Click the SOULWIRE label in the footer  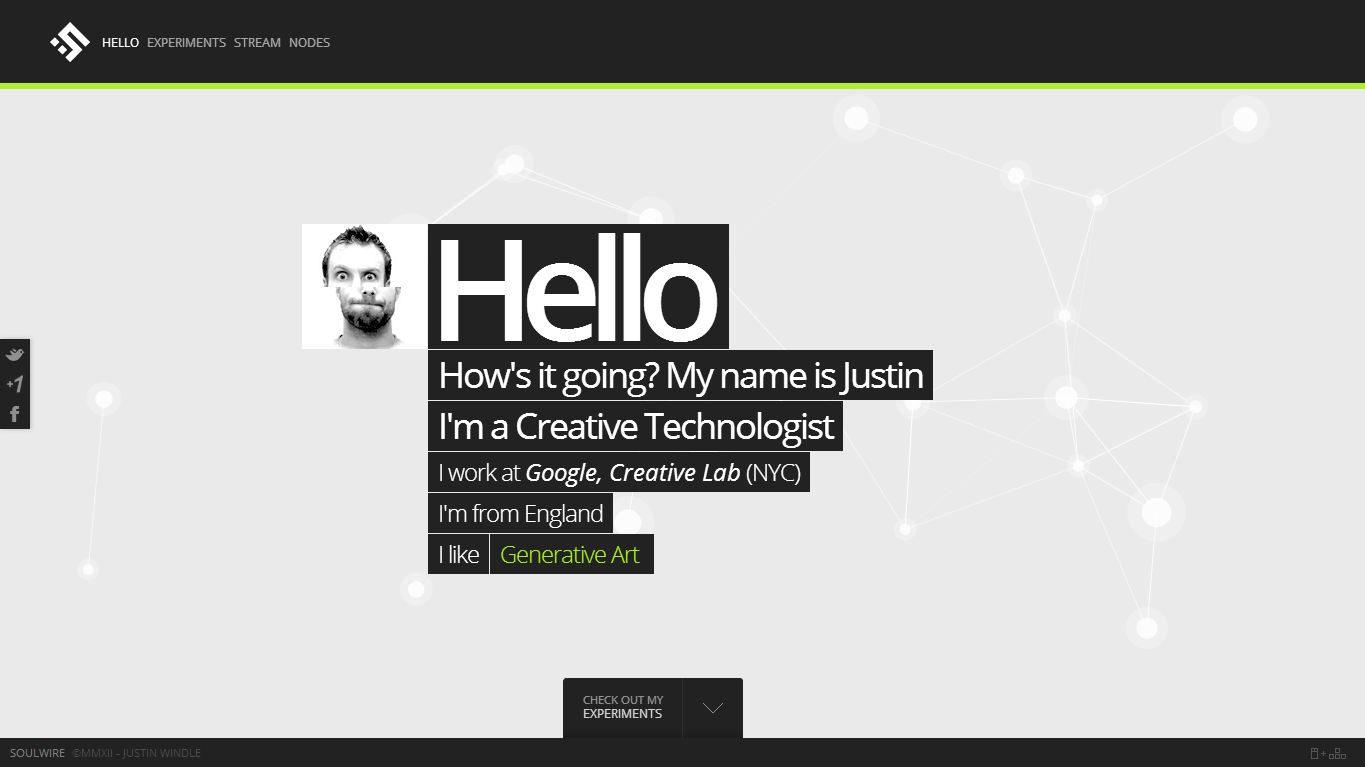38,753
